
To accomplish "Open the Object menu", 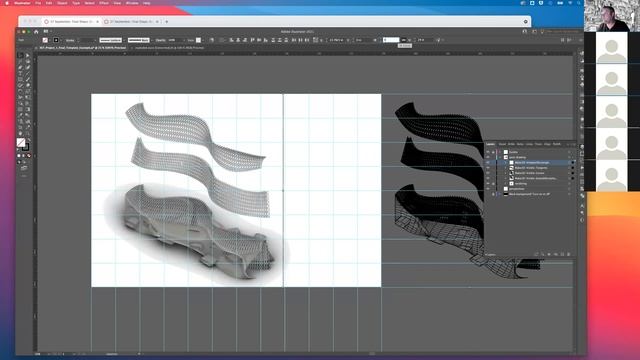I will pyautogui.click(x=62, y=3).
